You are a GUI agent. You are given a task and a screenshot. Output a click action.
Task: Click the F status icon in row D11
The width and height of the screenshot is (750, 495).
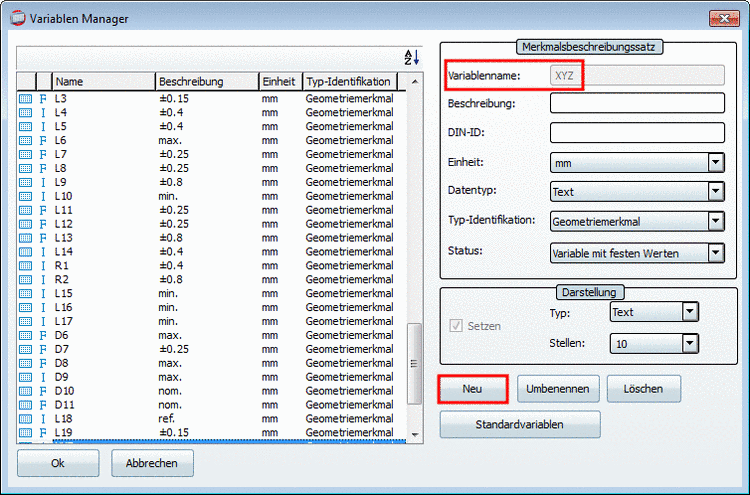click(x=43, y=405)
